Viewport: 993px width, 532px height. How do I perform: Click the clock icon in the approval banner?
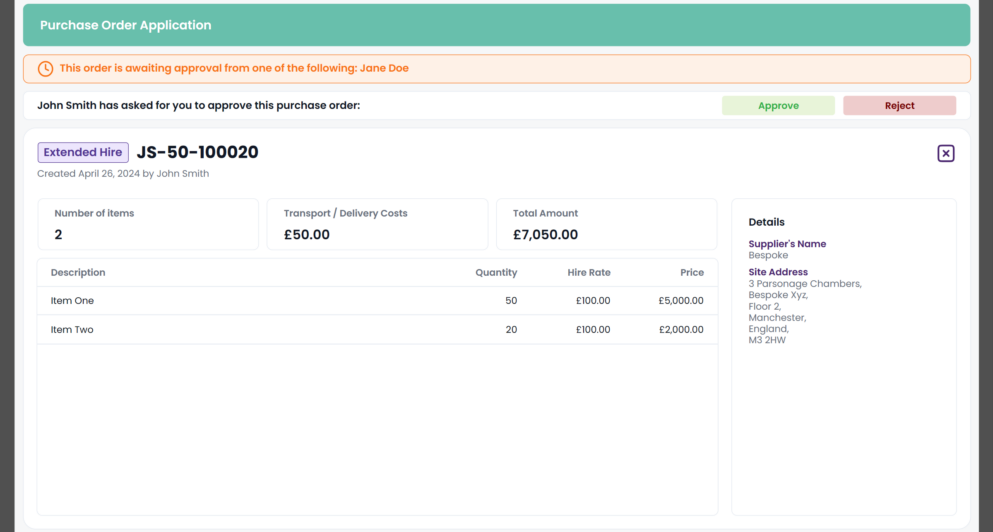(x=45, y=69)
